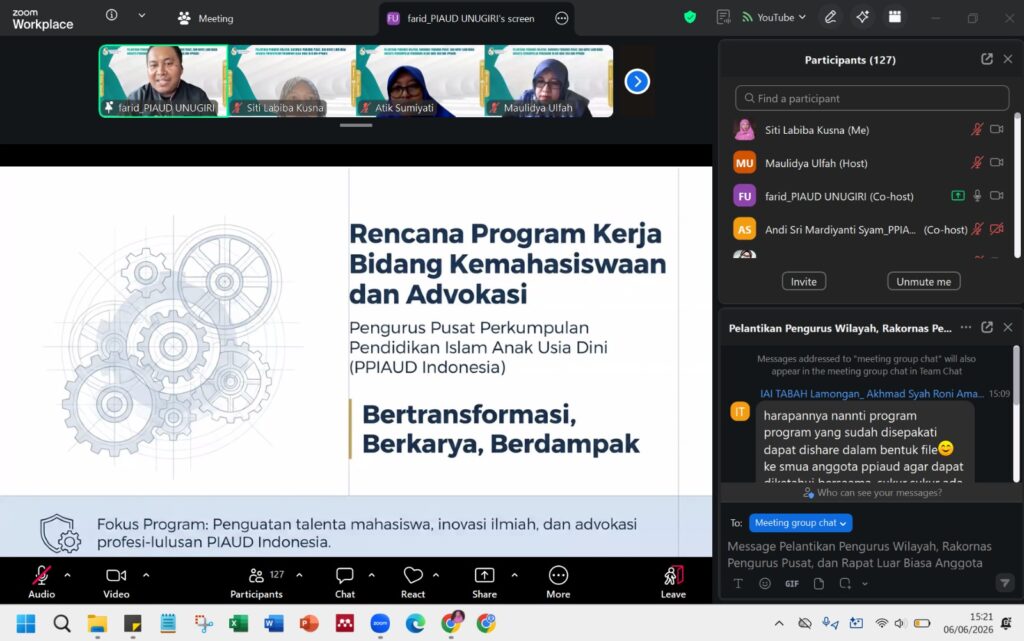Open text formatting icon in chat
This screenshot has width=1024, height=641.
click(x=738, y=584)
